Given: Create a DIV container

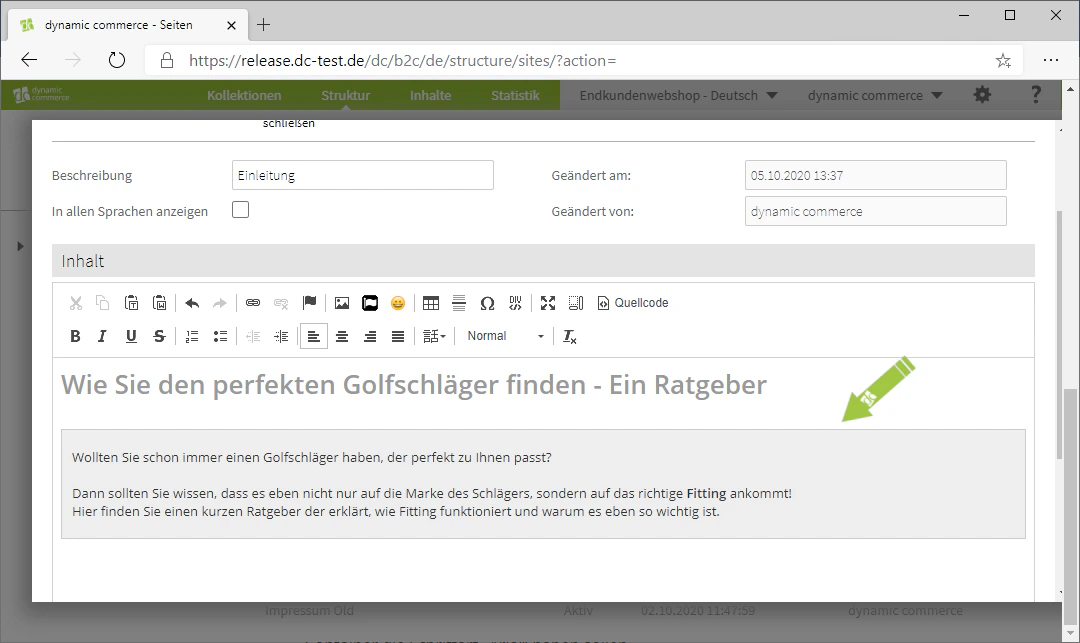Looking at the screenshot, I should (x=515, y=303).
